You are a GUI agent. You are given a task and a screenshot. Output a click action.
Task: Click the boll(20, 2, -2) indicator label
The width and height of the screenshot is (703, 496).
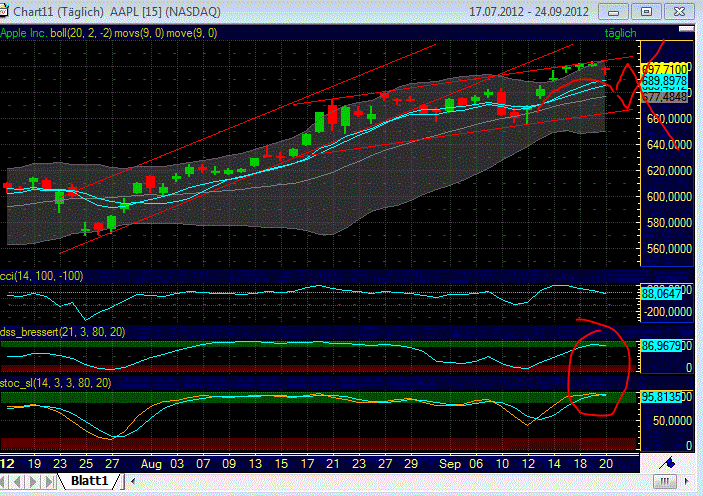(81, 33)
